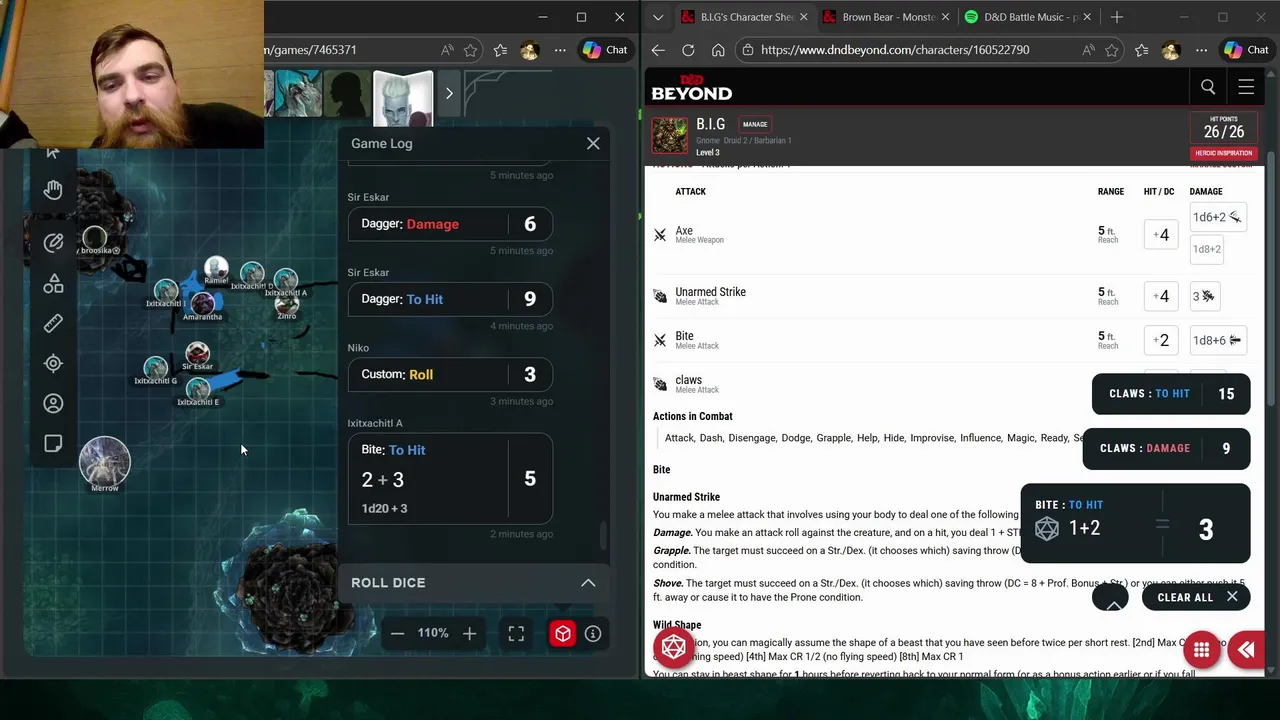Roll Axe +4 to hit
1280x720 pixels.
[1161, 235]
